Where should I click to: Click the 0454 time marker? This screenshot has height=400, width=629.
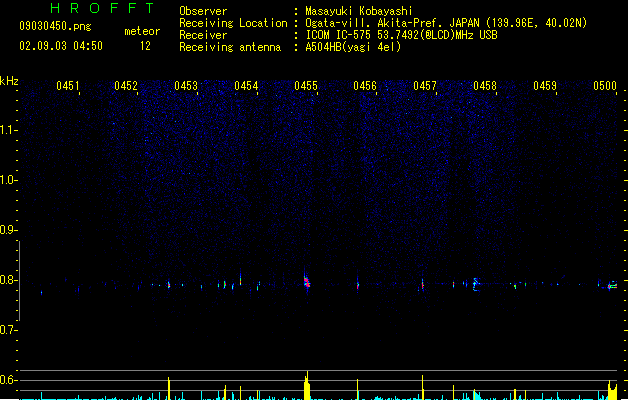click(246, 86)
